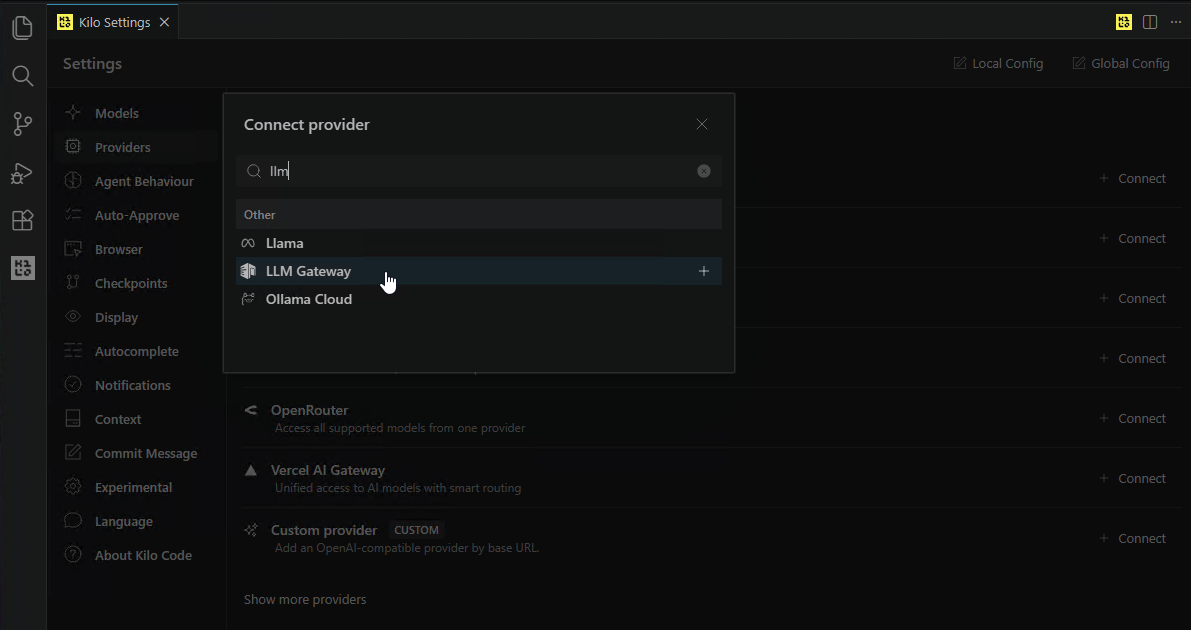Image resolution: width=1191 pixels, height=630 pixels.
Task: Click the LLM Gateway logo icon
Action: (x=248, y=271)
